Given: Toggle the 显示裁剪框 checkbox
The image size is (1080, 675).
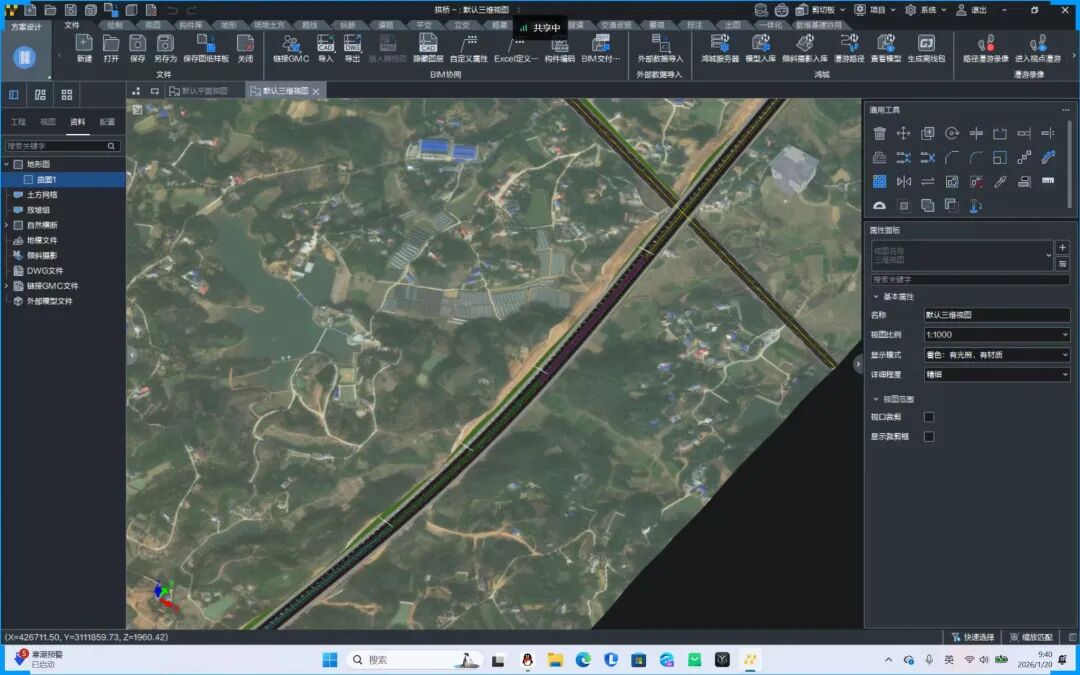Looking at the screenshot, I should click(928, 437).
